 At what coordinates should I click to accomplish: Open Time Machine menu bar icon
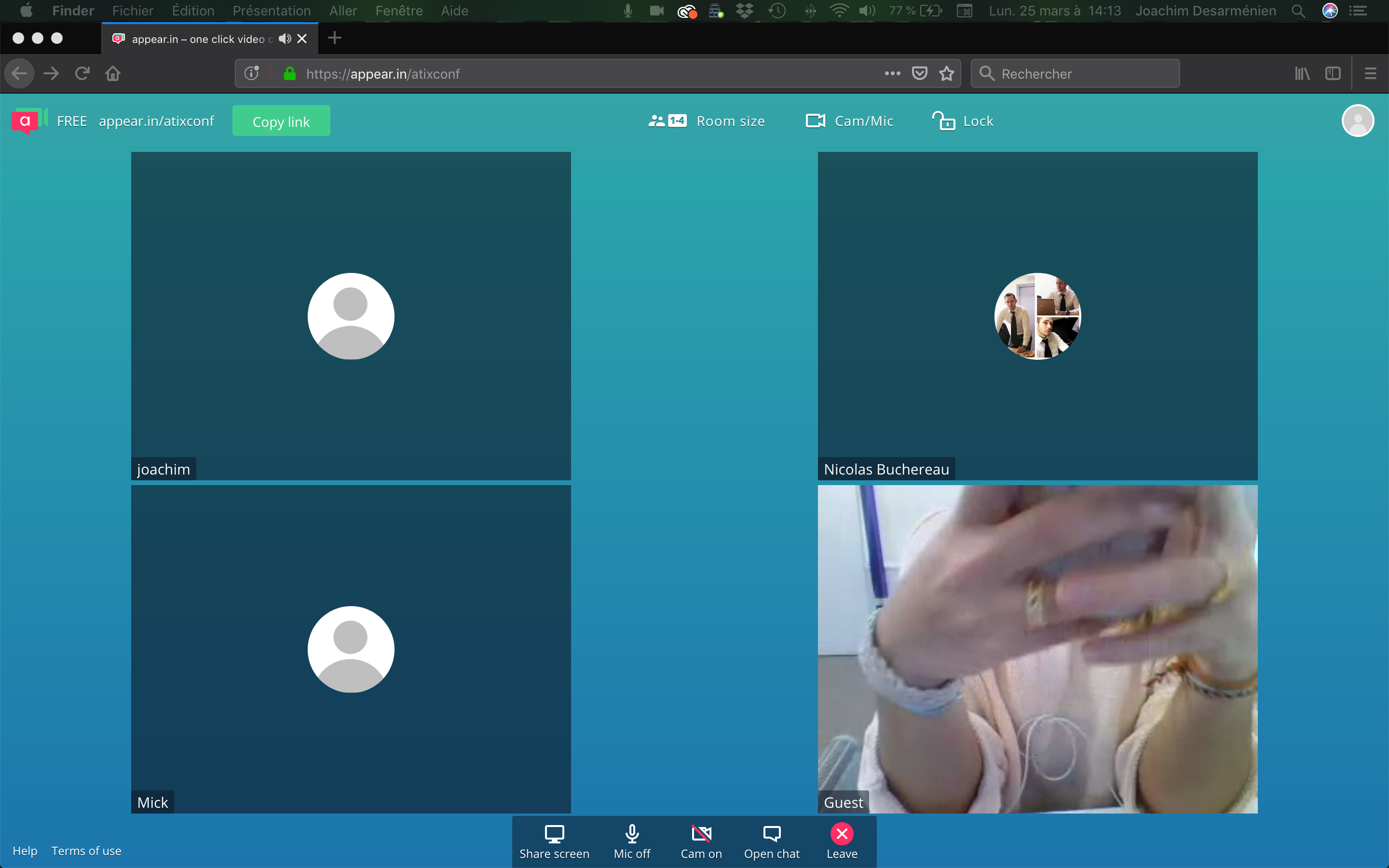click(x=777, y=10)
